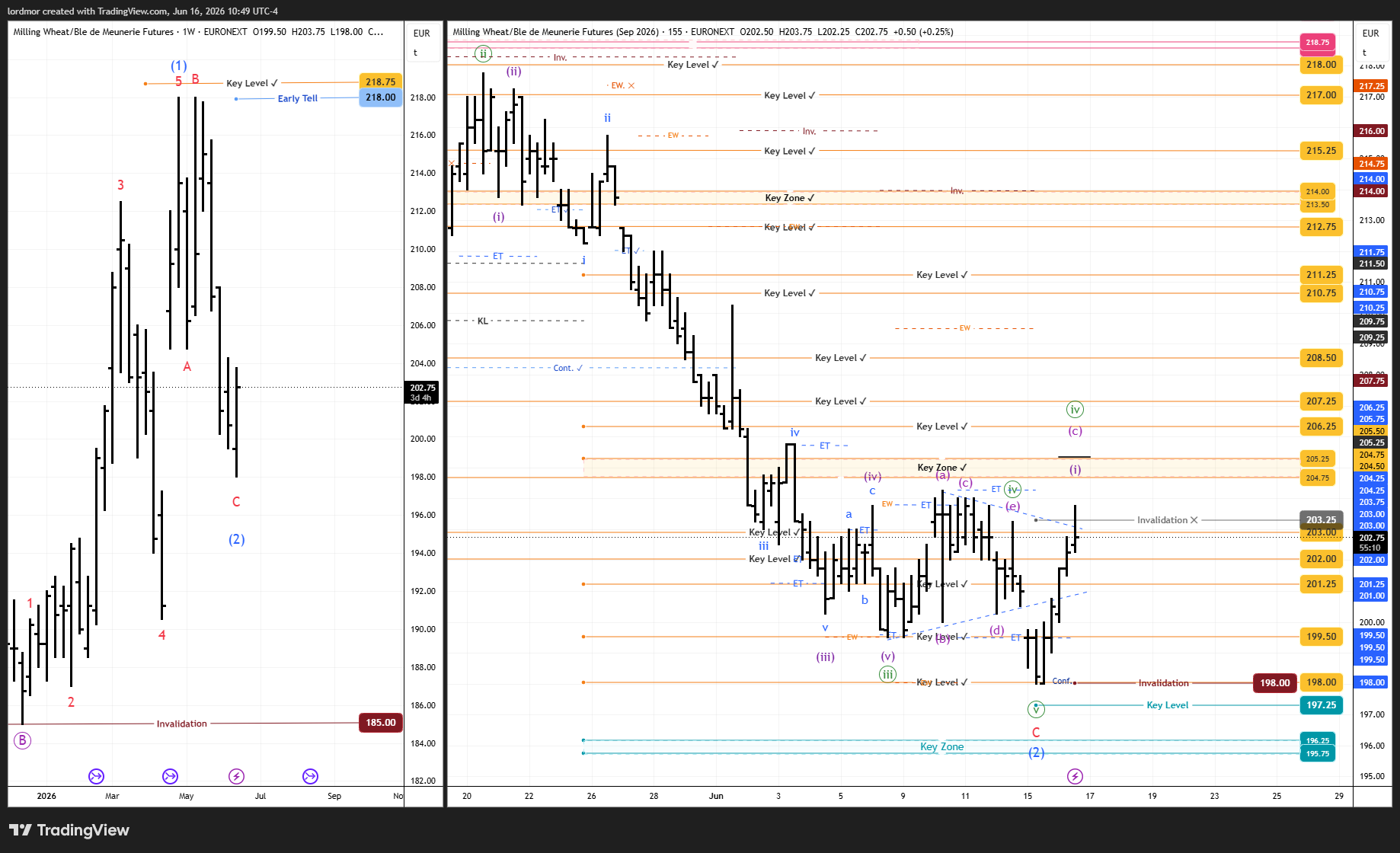Select the orange 211.25 price tag
1400x853 pixels.
1321,275
